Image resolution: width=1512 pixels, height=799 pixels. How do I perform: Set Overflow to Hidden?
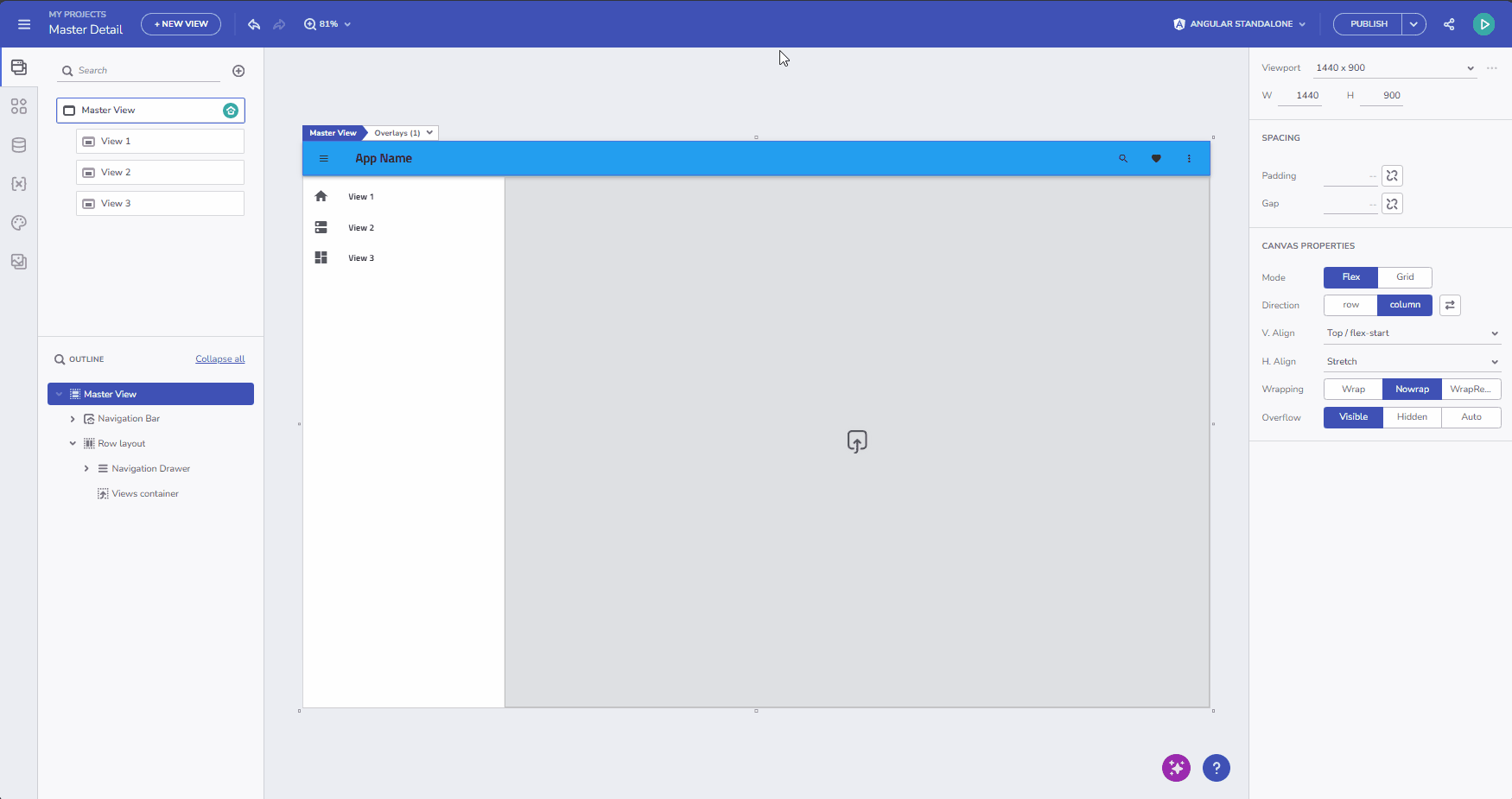[1412, 417]
